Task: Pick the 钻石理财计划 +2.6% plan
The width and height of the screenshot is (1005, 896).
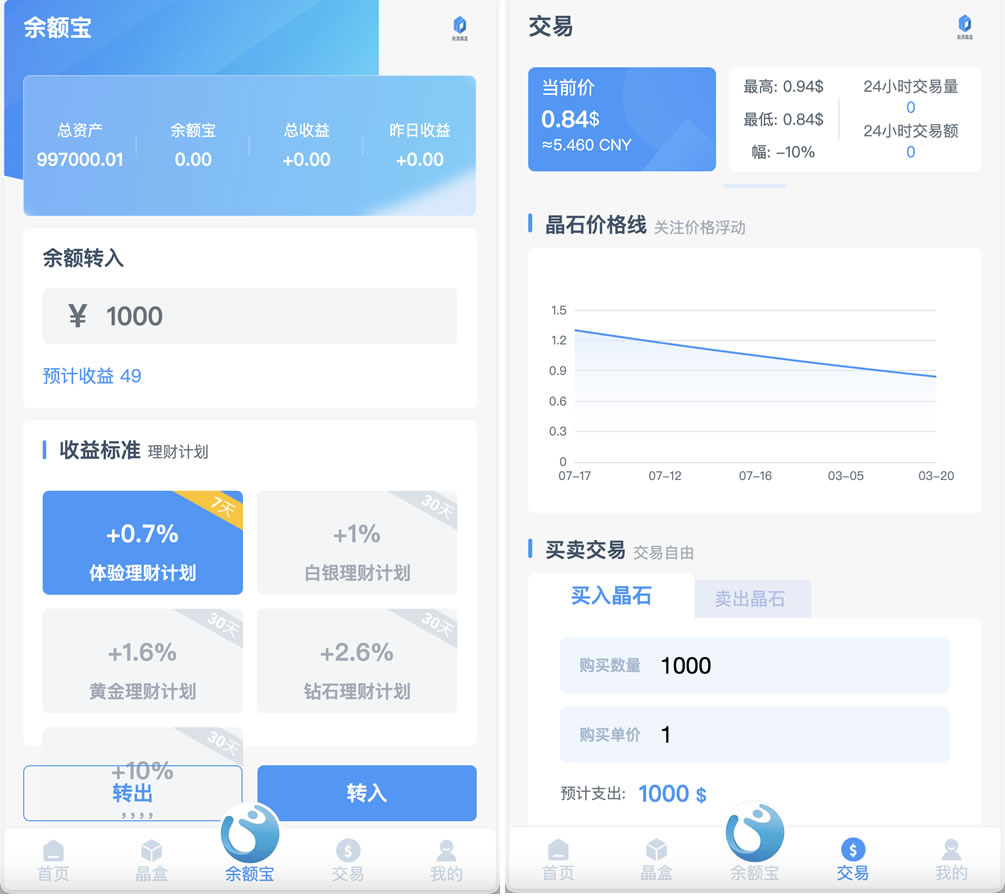Action: click(357, 661)
